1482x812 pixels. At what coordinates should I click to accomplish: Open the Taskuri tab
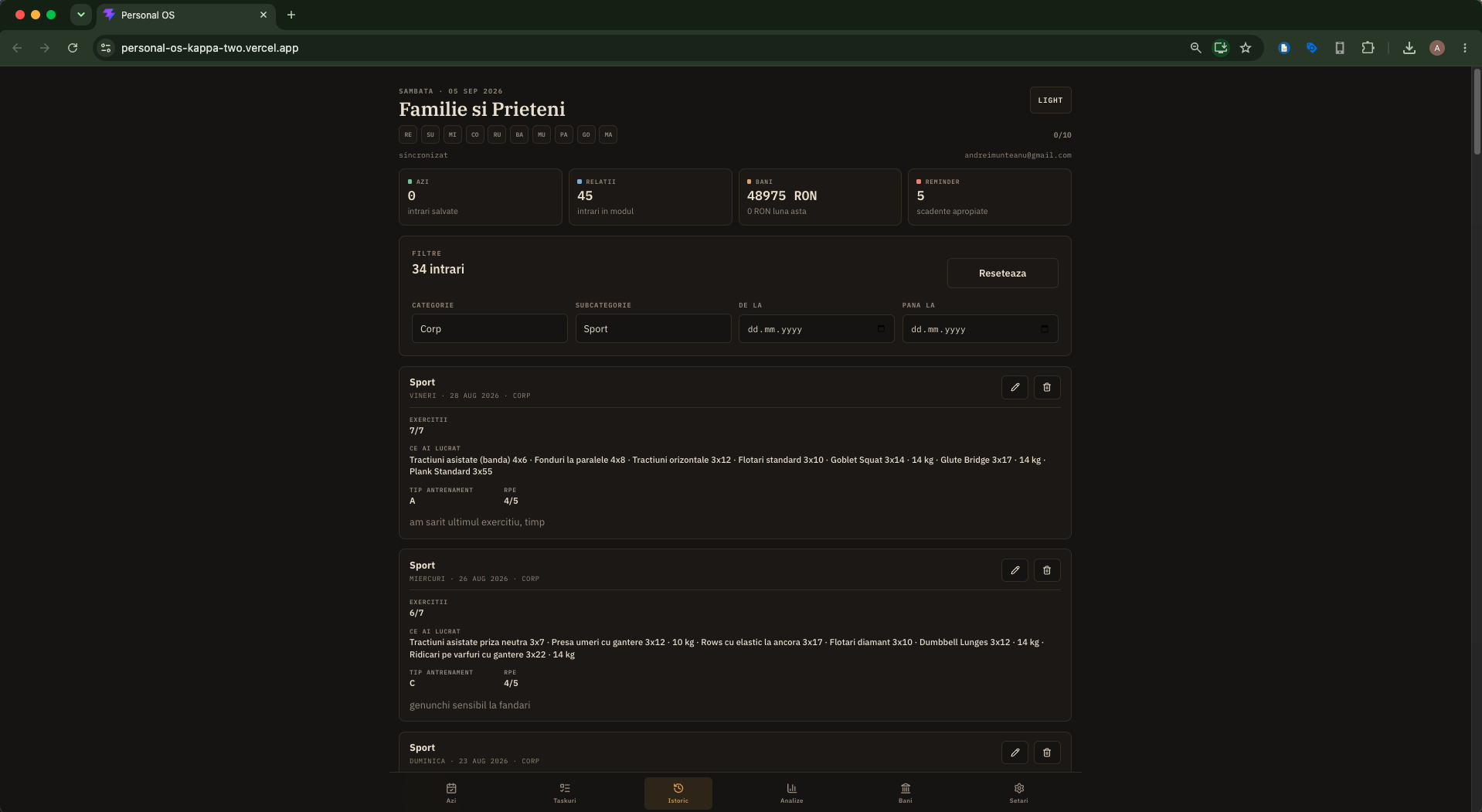tap(565, 793)
